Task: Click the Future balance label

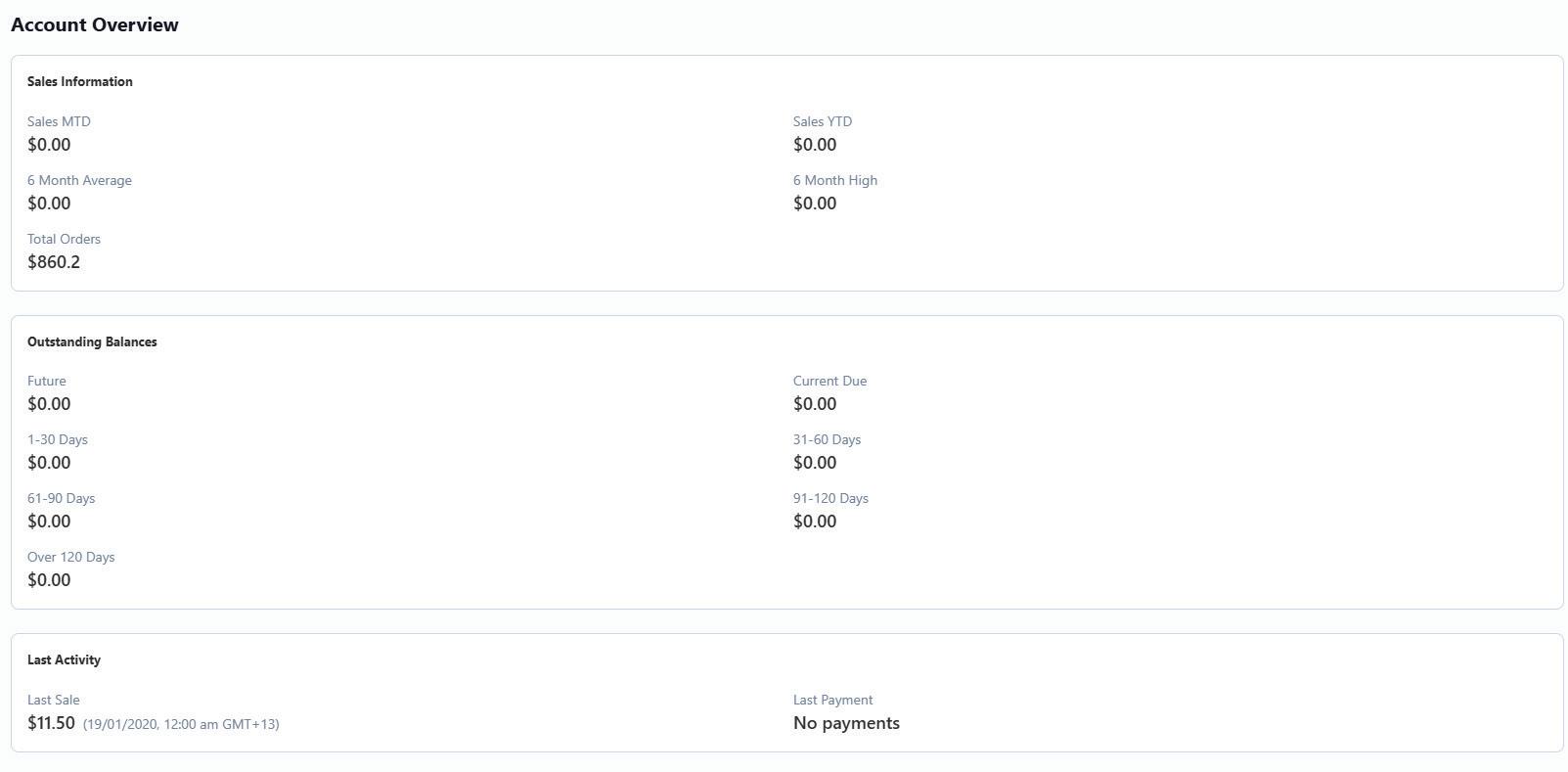Action: click(x=47, y=381)
